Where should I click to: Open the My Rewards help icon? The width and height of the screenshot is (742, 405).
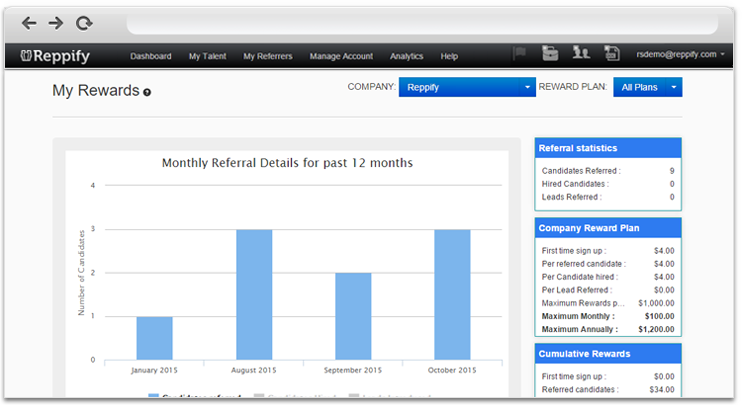[x=147, y=92]
